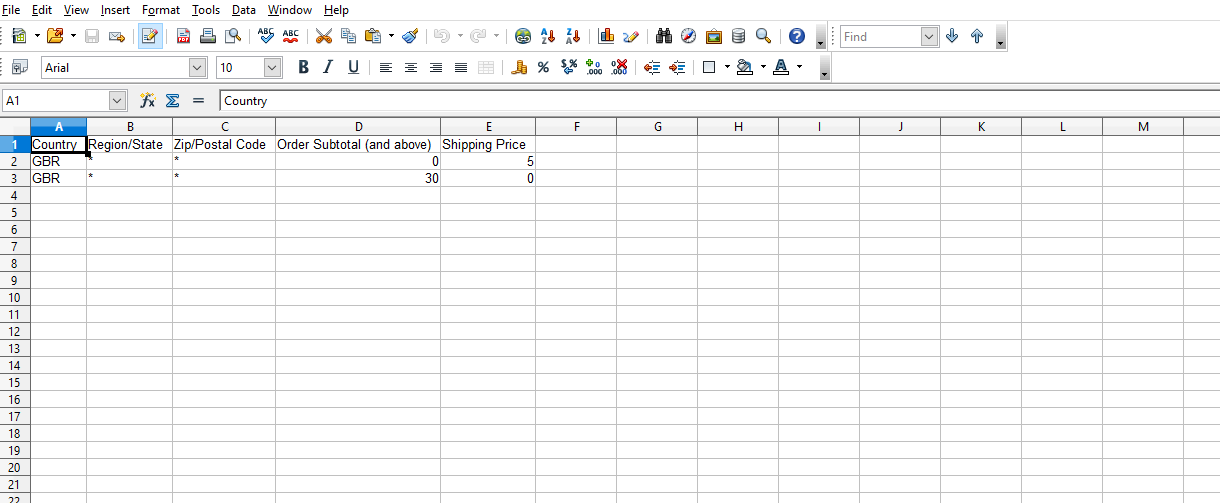Toggle bold formatting
The image size is (1220, 503).
tap(304, 68)
